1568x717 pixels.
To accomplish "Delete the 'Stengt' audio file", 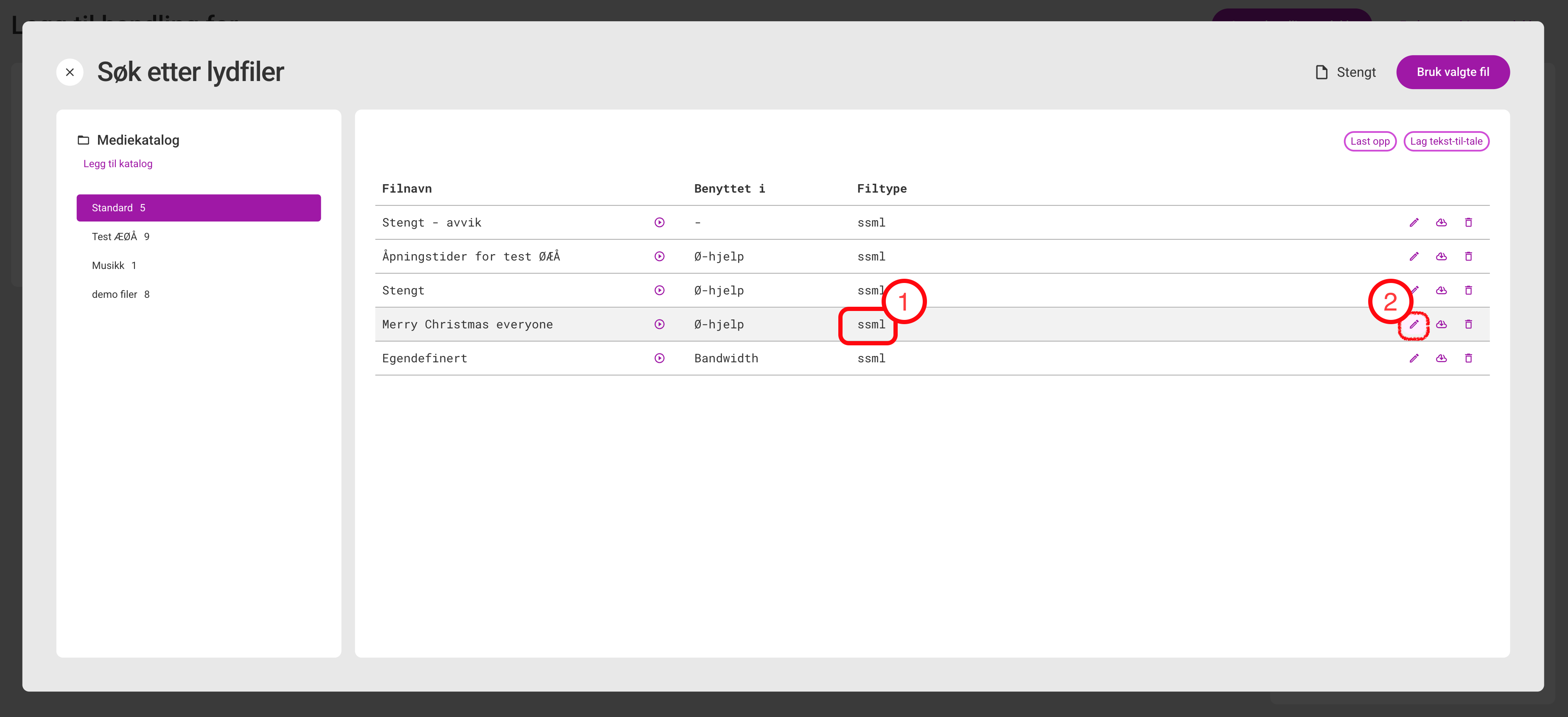I will tap(1468, 291).
